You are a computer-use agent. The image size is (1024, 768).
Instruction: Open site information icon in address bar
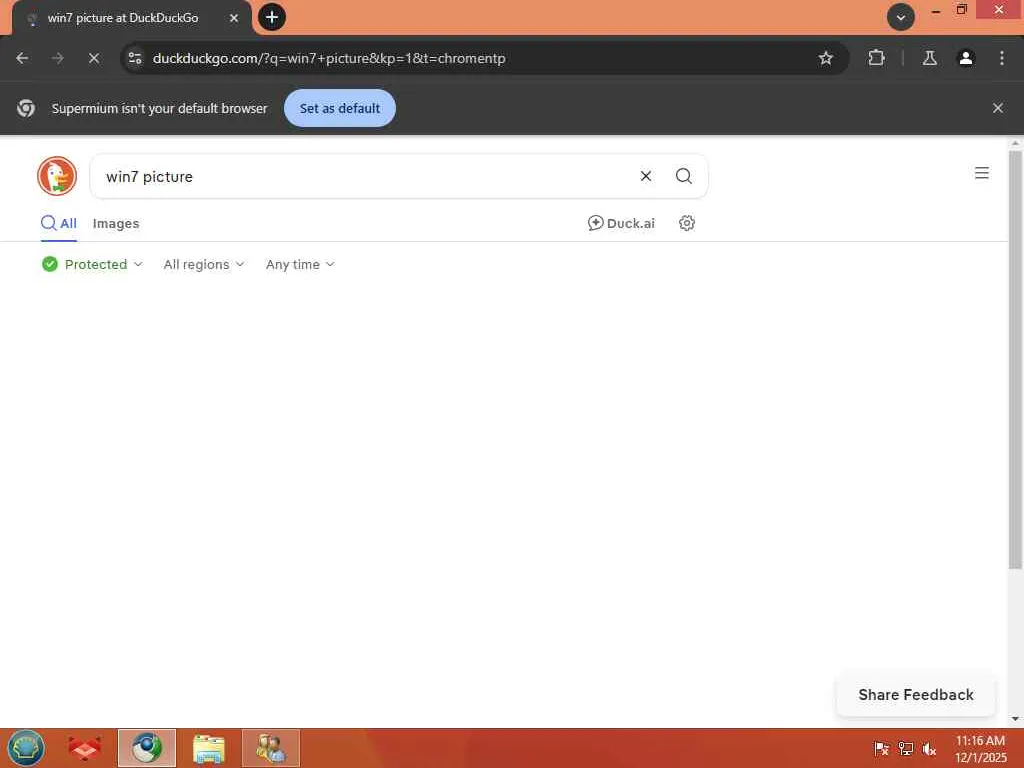coord(135,58)
